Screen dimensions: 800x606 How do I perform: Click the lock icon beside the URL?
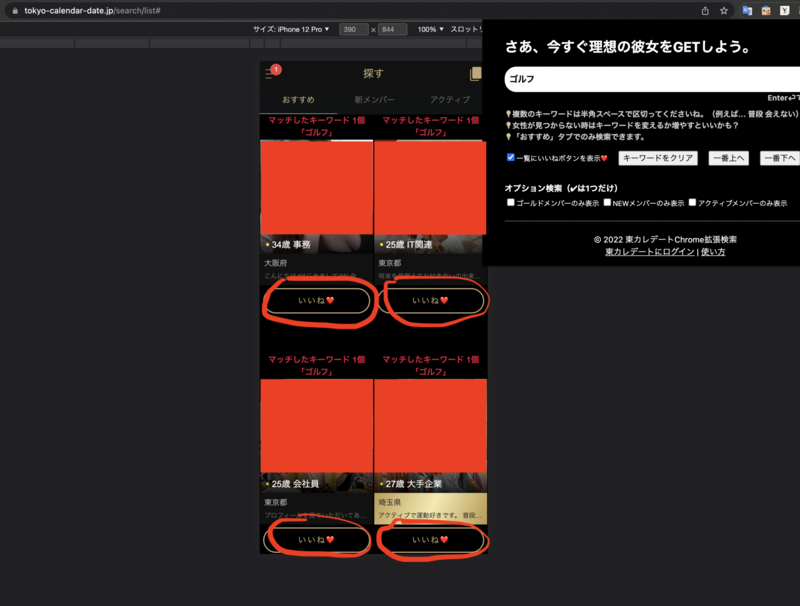click(x=15, y=11)
